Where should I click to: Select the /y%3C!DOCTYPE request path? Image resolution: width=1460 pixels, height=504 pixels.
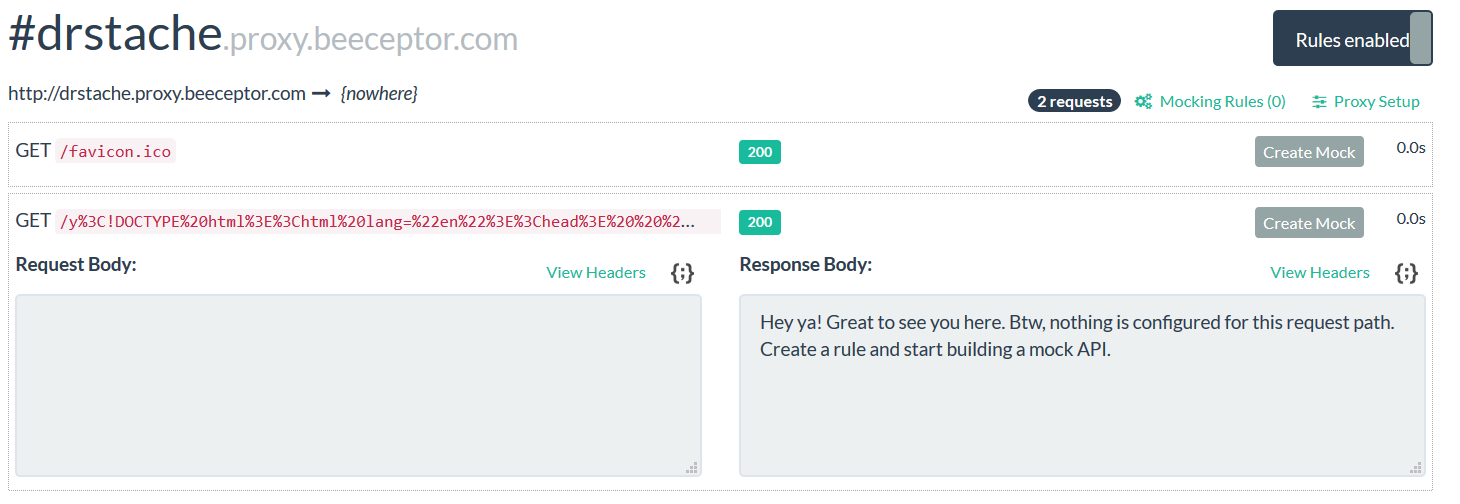click(388, 222)
